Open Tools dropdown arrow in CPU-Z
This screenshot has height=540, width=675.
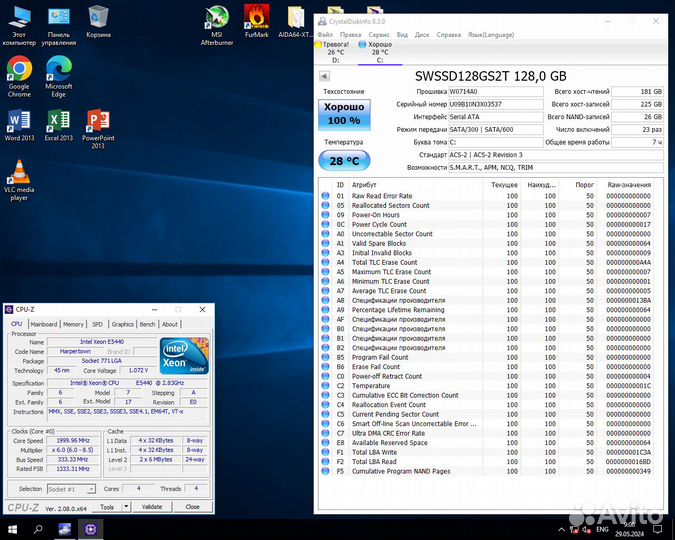click(x=126, y=507)
